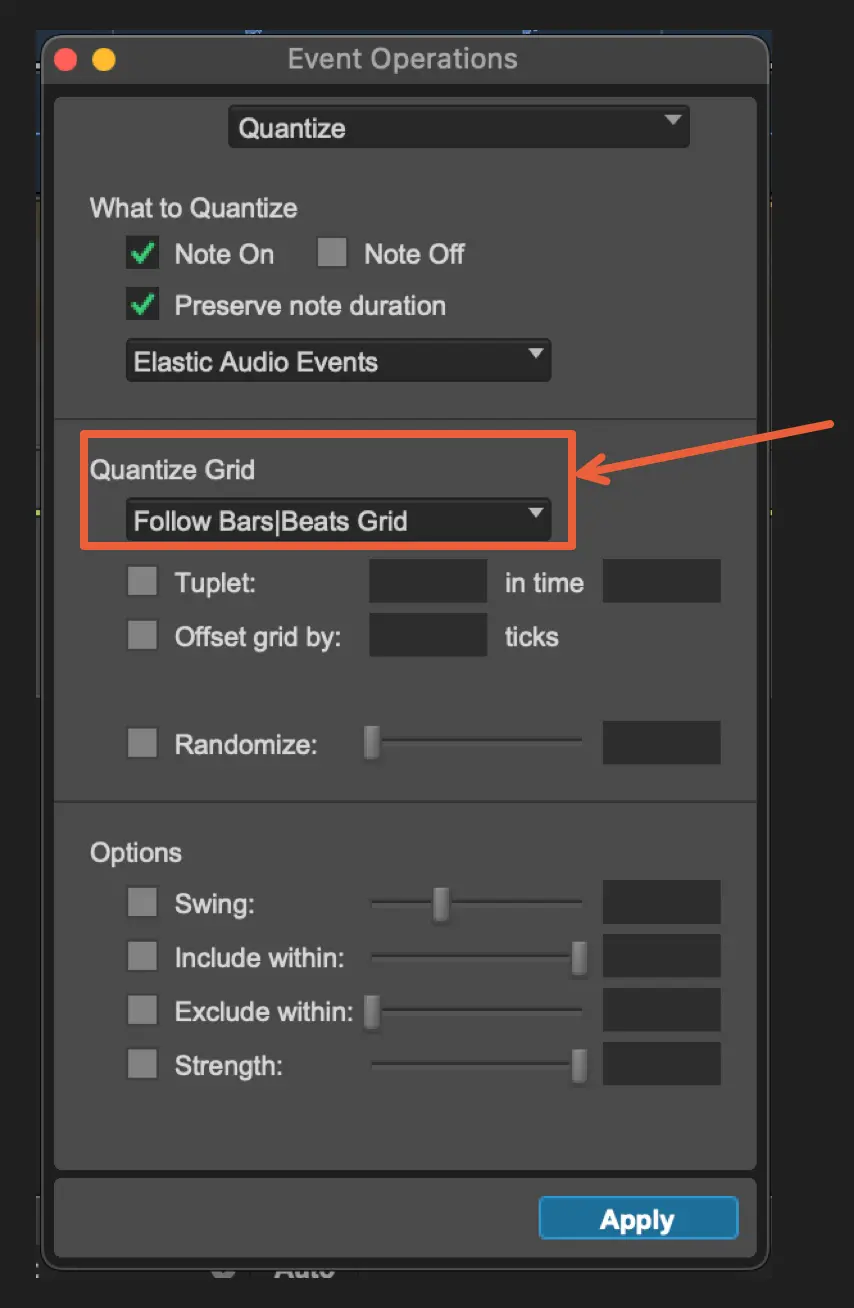The height and width of the screenshot is (1308, 854).
Task: Open the Quantize operation dropdown
Action: pos(458,128)
